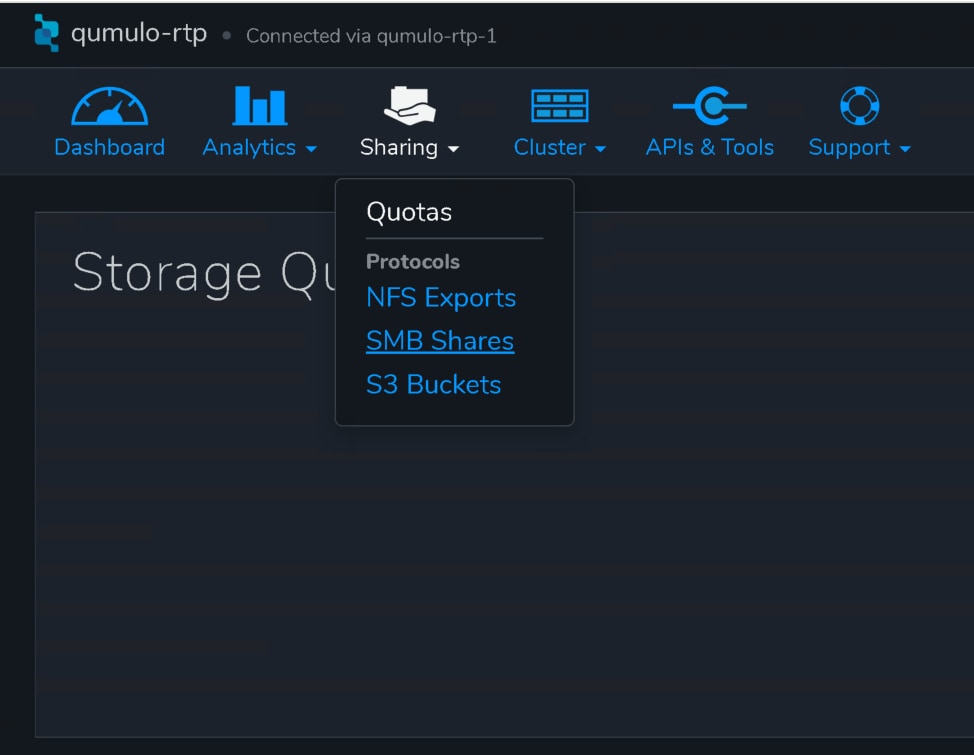This screenshot has width=974, height=755.
Task: Open APIs & Tools page label
Action: [x=710, y=147]
